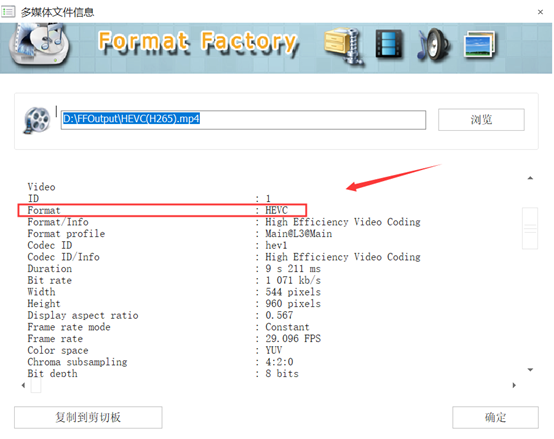This screenshot has width=554, height=439.
Task: Click the film reel icon beside file path
Action: pyautogui.click(x=37, y=120)
